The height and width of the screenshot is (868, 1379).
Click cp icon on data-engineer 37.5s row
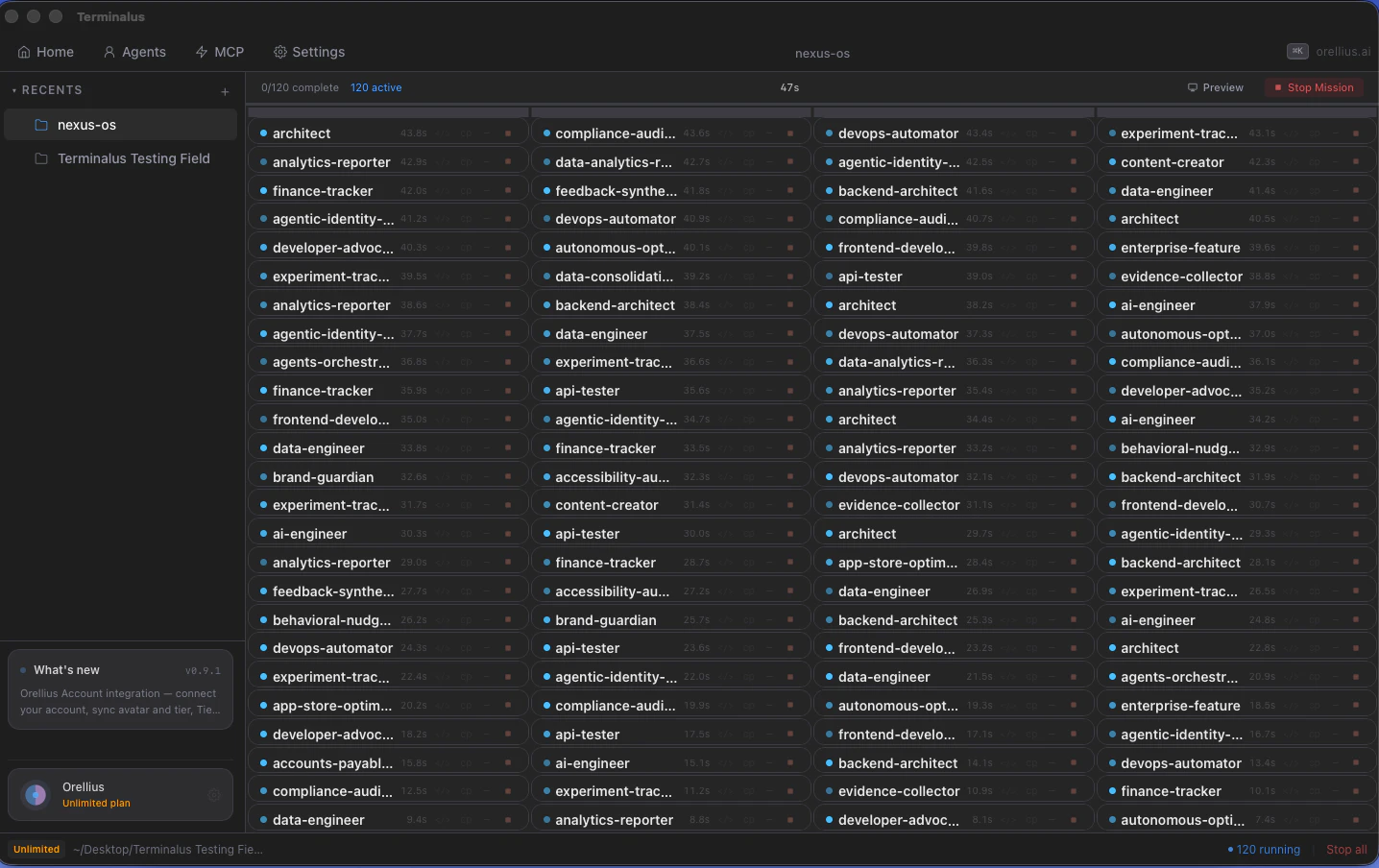pos(749,333)
